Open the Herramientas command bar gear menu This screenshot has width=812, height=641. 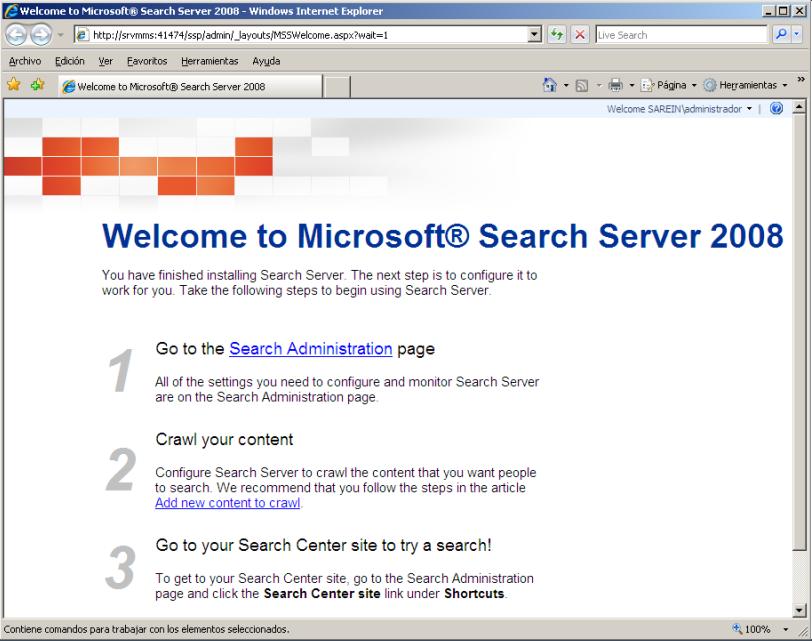click(x=746, y=85)
